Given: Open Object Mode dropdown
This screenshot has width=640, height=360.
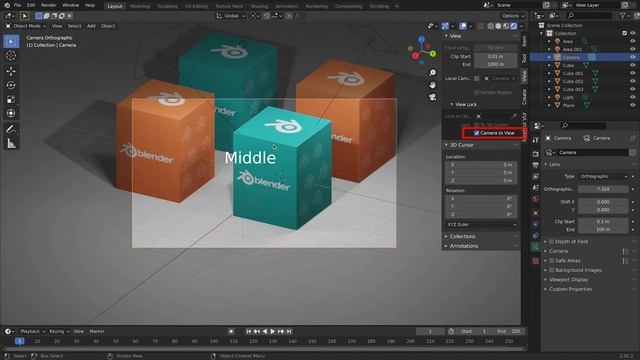Looking at the screenshot, I should (x=26, y=26).
